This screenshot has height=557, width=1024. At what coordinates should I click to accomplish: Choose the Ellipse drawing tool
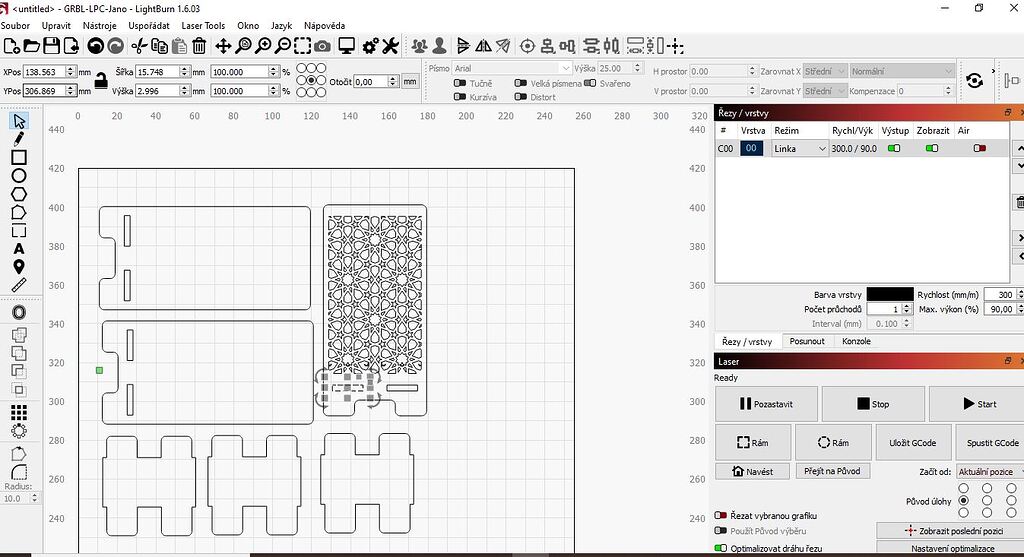(x=19, y=175)
